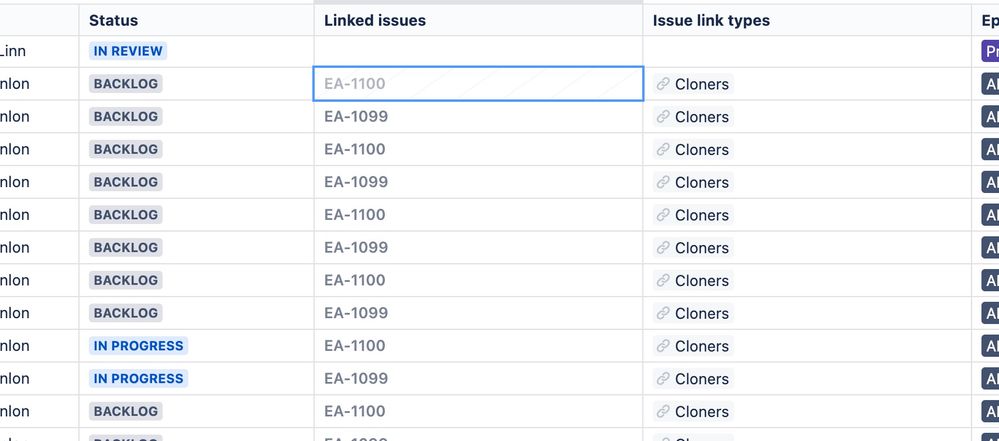This screenshot has height=441, width=999.
Task: Open EA-1100 linked issue in first IN PROGRESS row
Action: click(354, 346)
